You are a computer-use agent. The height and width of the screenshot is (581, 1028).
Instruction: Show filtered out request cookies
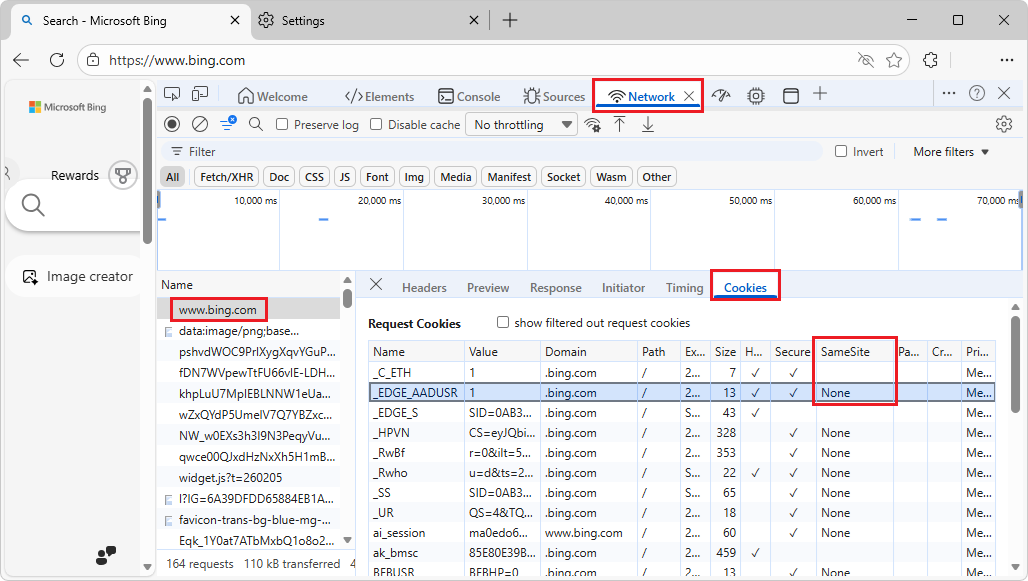pyautogui.click(x=502, y=321)
